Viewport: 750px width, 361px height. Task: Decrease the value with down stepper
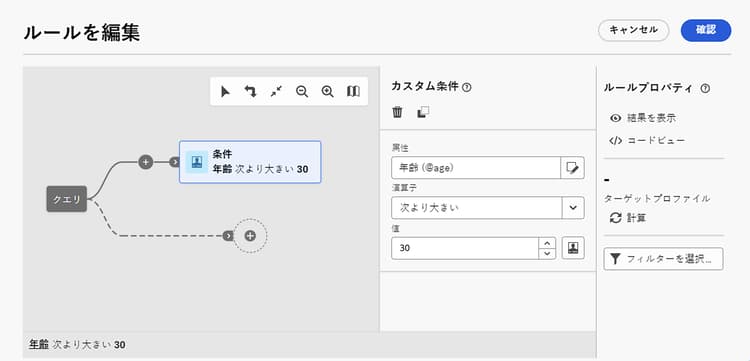pyautogui.click(x=547, y=254)
